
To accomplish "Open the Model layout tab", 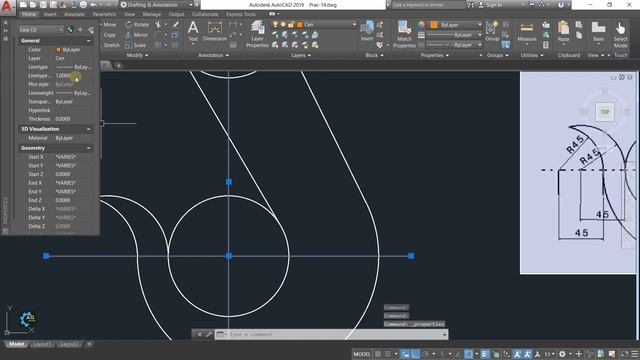I will (16, 344).
